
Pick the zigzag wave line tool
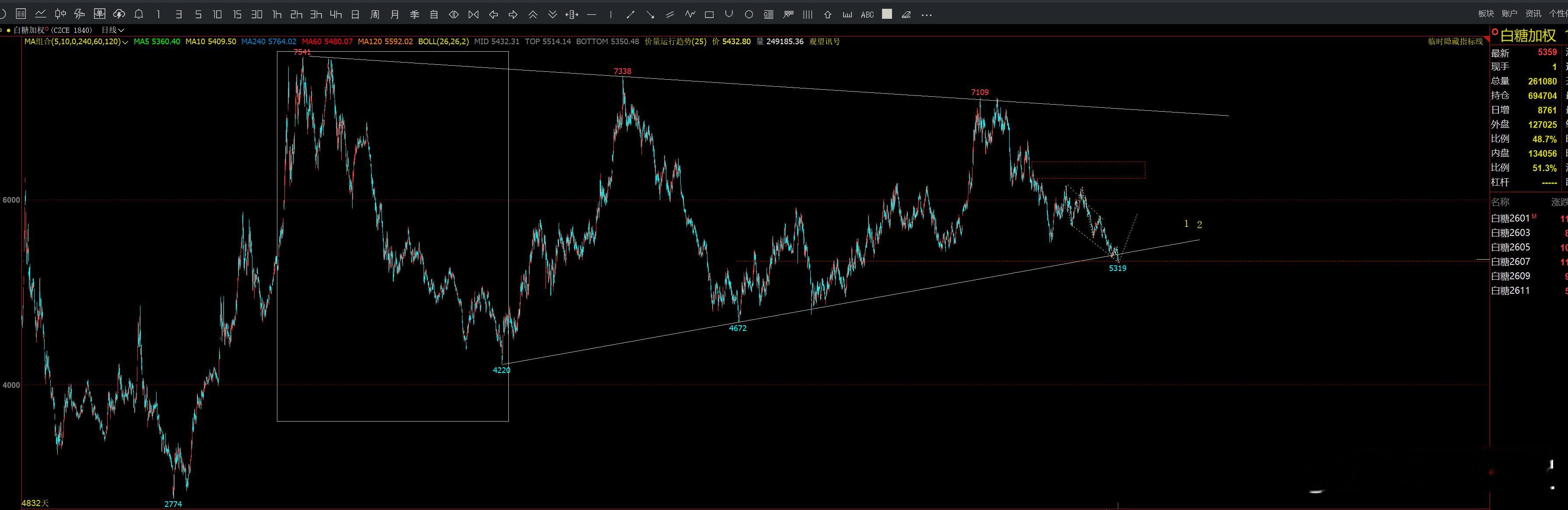pos(689,14)
